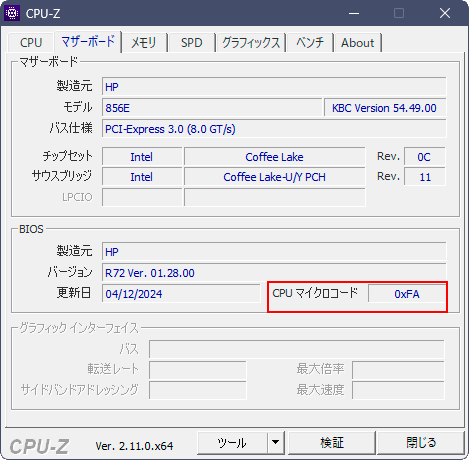The width and height of the screenshot is (469, 460).
Task: Click the Coffee Lake chipset field
Action: (275, 157)
